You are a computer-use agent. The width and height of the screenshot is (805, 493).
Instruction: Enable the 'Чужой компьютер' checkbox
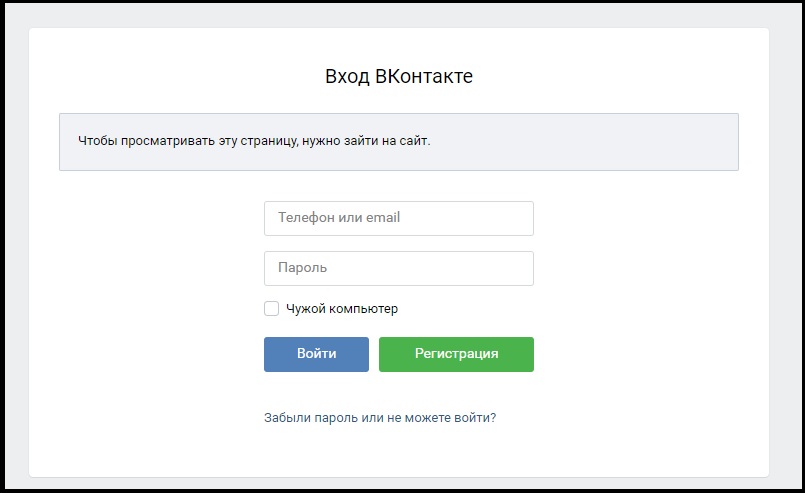point(272,309)
